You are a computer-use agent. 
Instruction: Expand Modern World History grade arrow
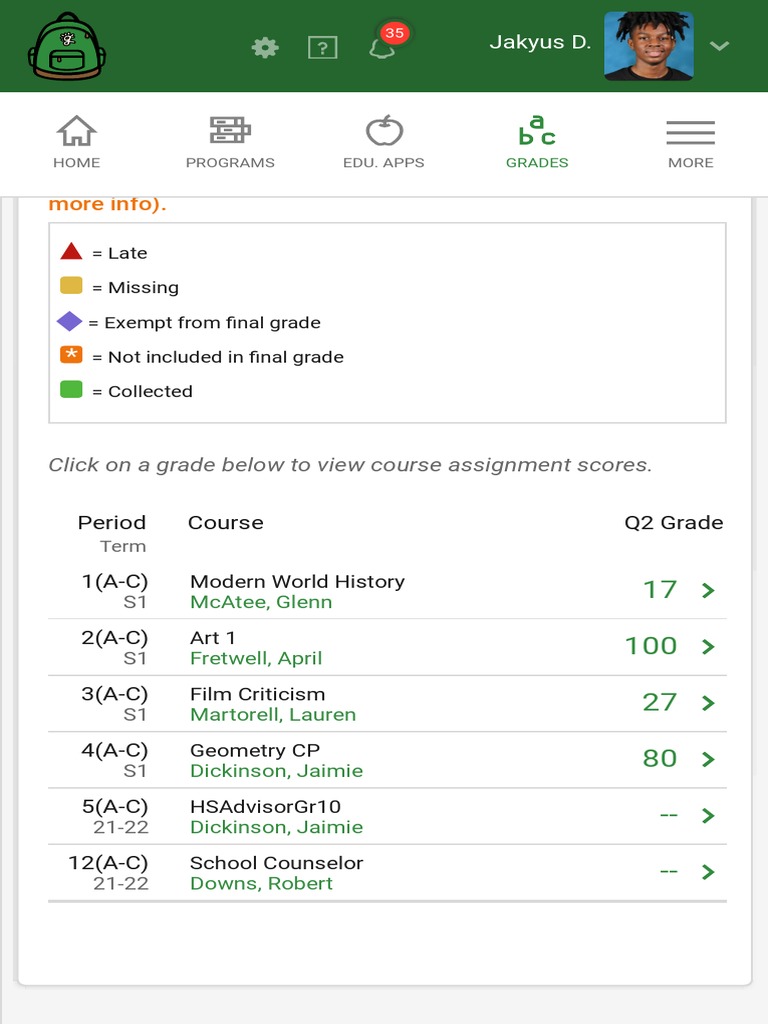point(708,590)
